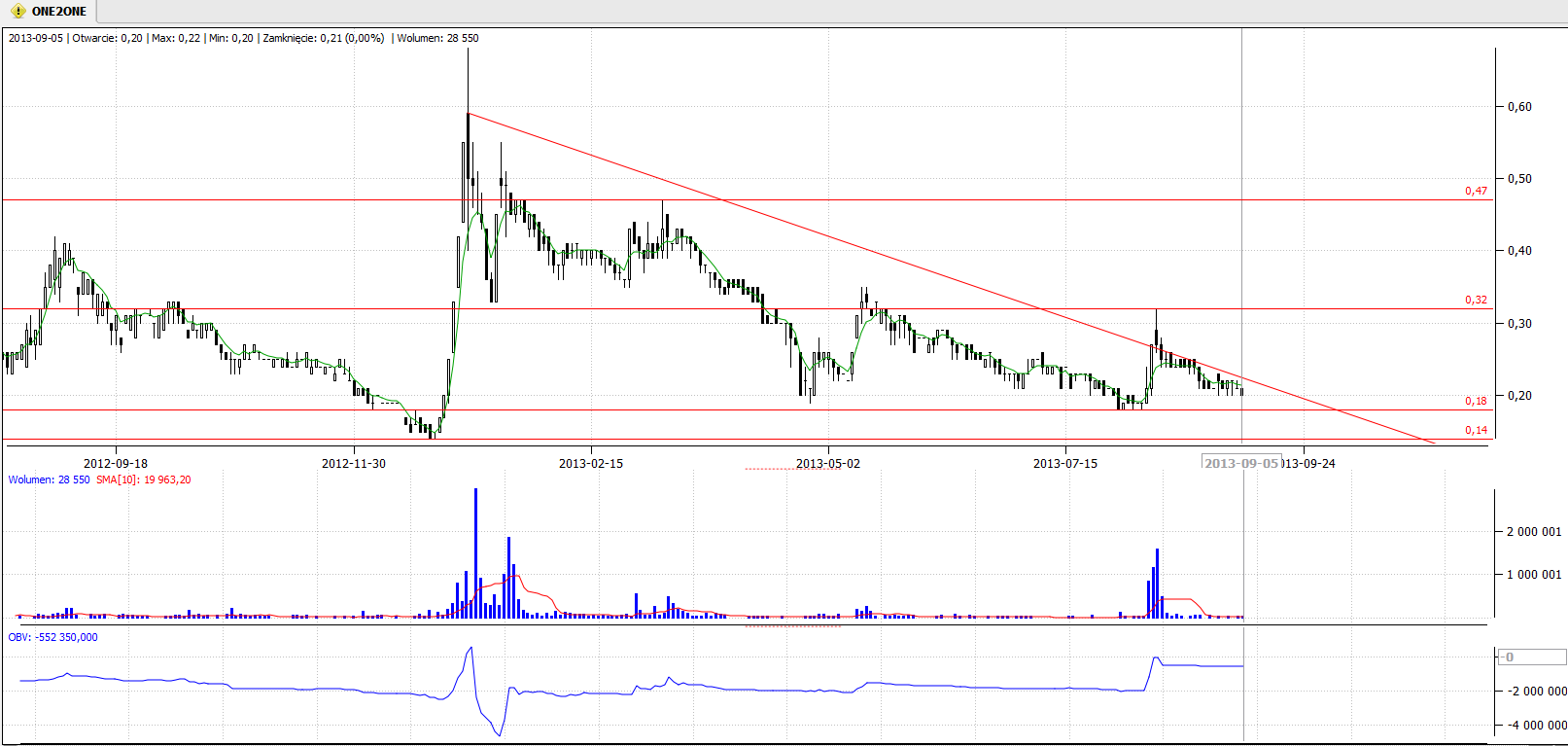
Task: Click the tallest blue volume bar
Action: click(475, 553)
